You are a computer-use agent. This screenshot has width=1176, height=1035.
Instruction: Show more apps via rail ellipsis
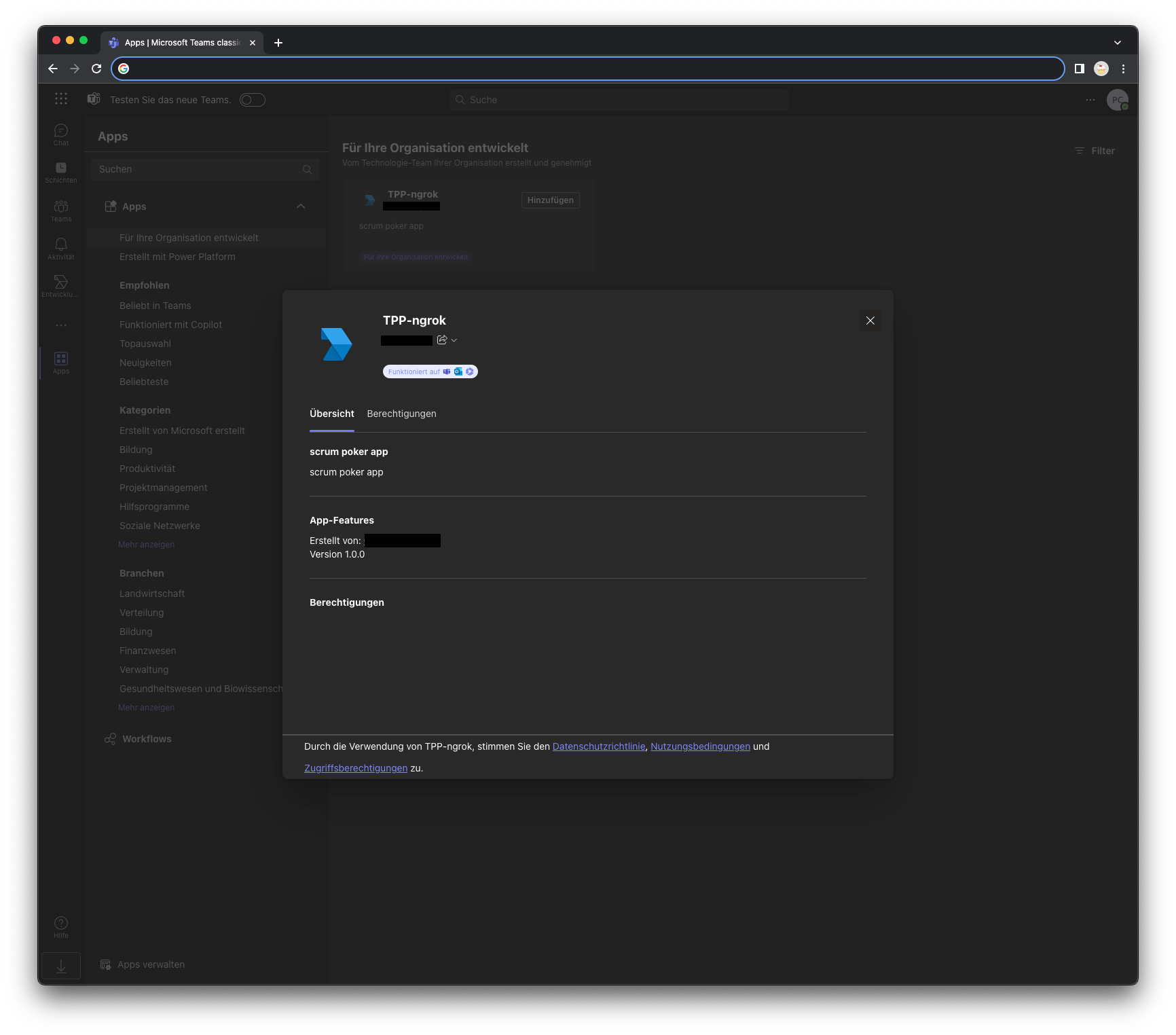coord(61,325)
